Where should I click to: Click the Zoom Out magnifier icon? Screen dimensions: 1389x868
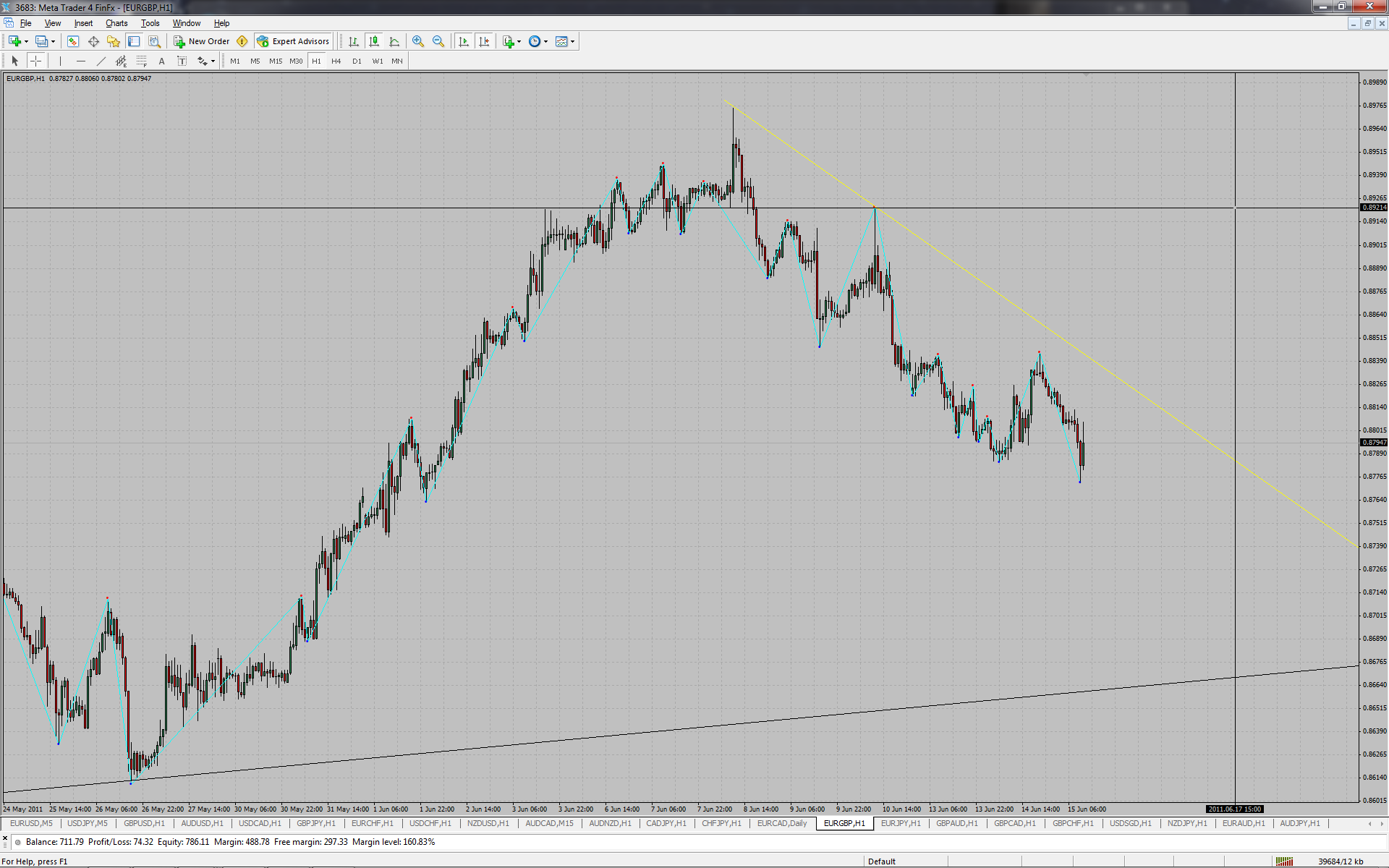[438, 41]
